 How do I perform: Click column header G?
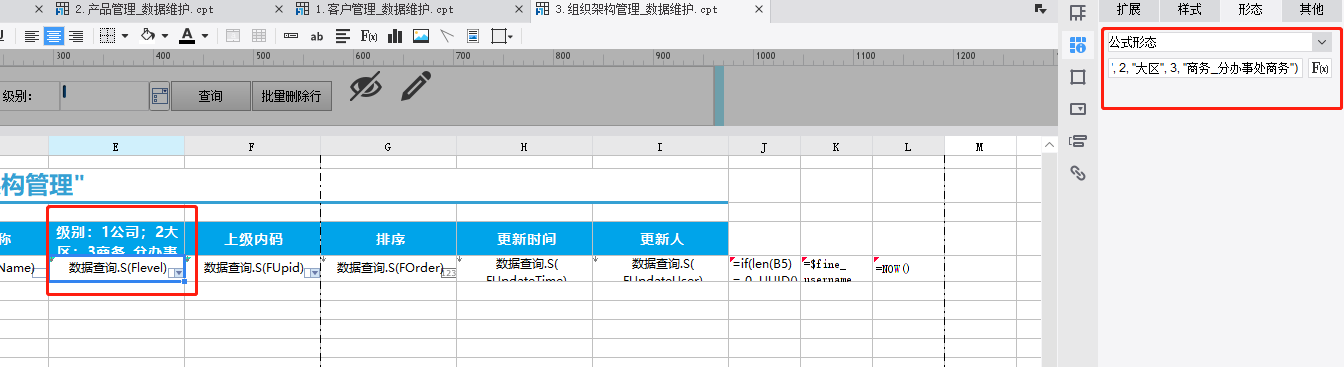(x=388, y=147)
